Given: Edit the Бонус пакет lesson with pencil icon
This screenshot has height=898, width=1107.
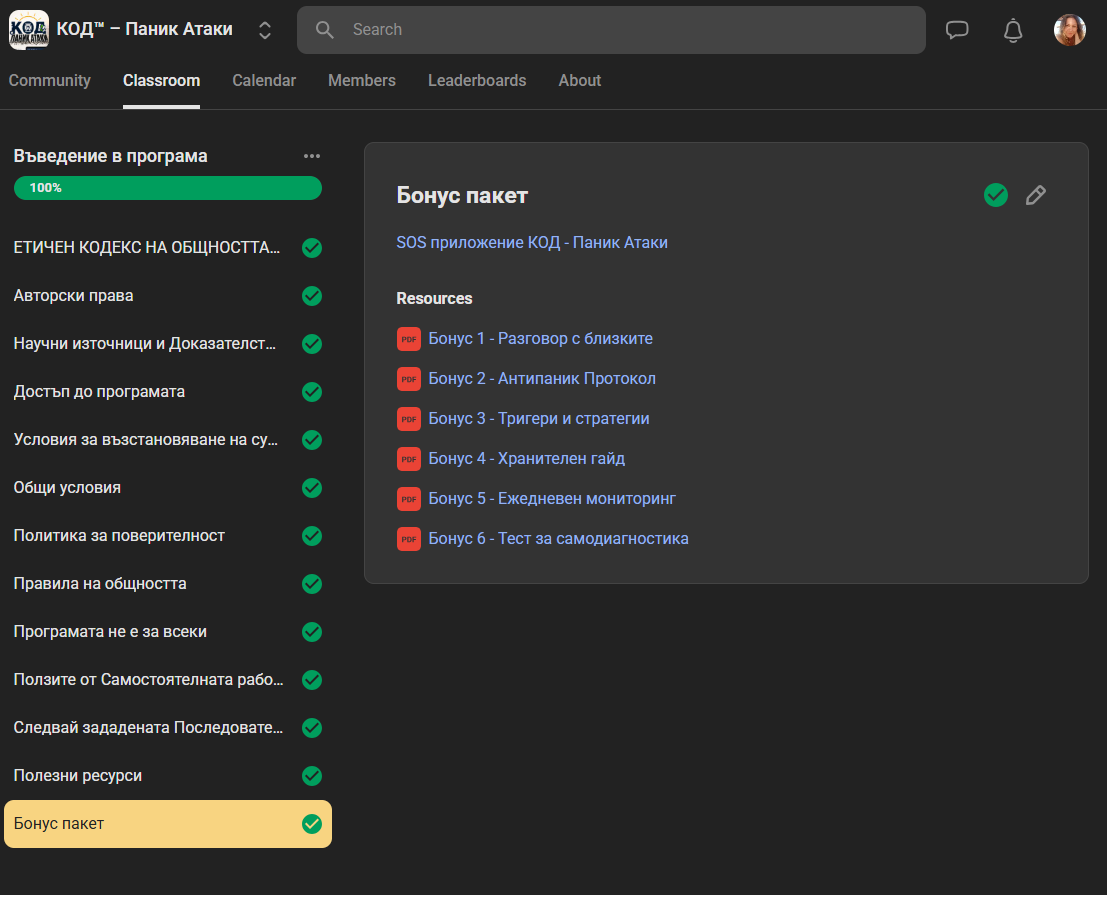Looking at the screenshot, I should (1036, 195).
